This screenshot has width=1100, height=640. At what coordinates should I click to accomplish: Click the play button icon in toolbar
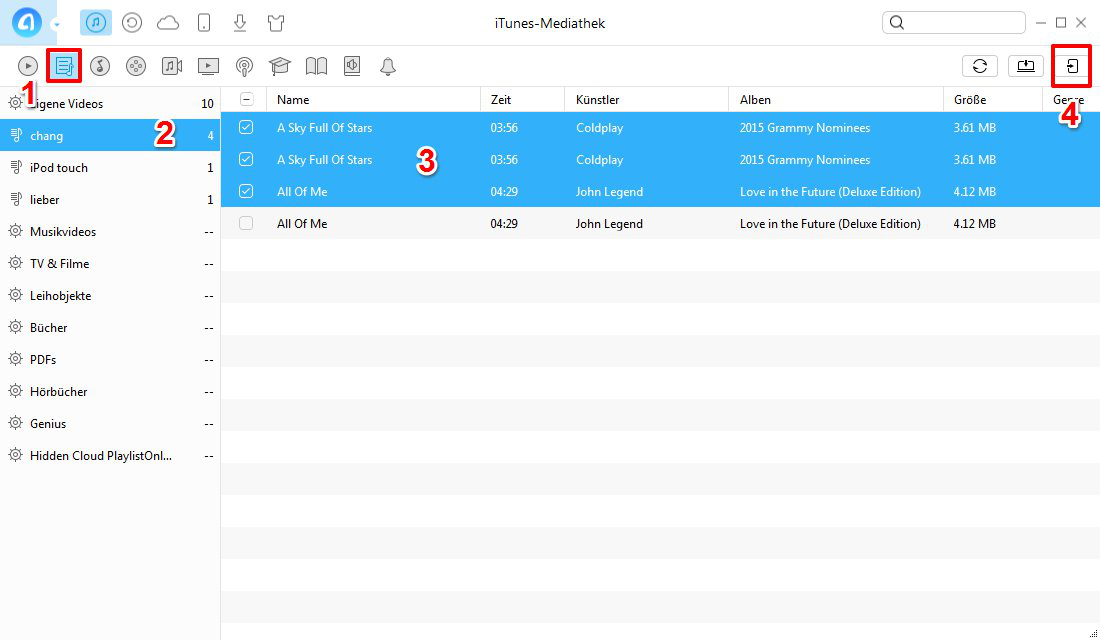click(28, 66)
